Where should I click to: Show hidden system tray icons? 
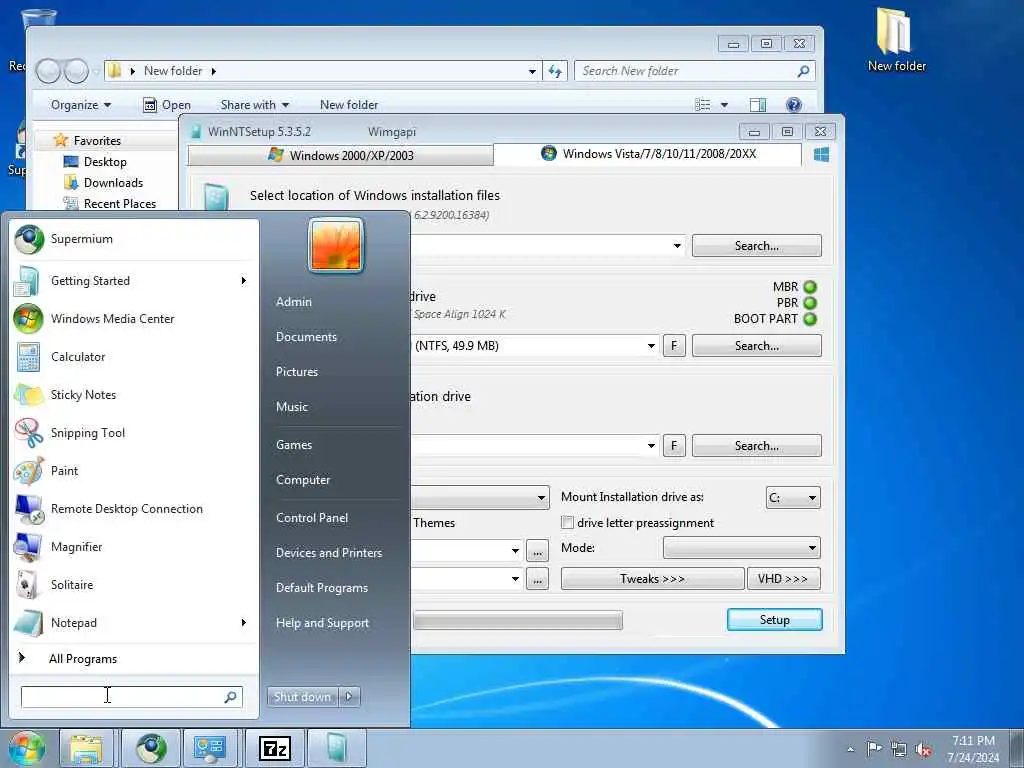coord(850,749)
